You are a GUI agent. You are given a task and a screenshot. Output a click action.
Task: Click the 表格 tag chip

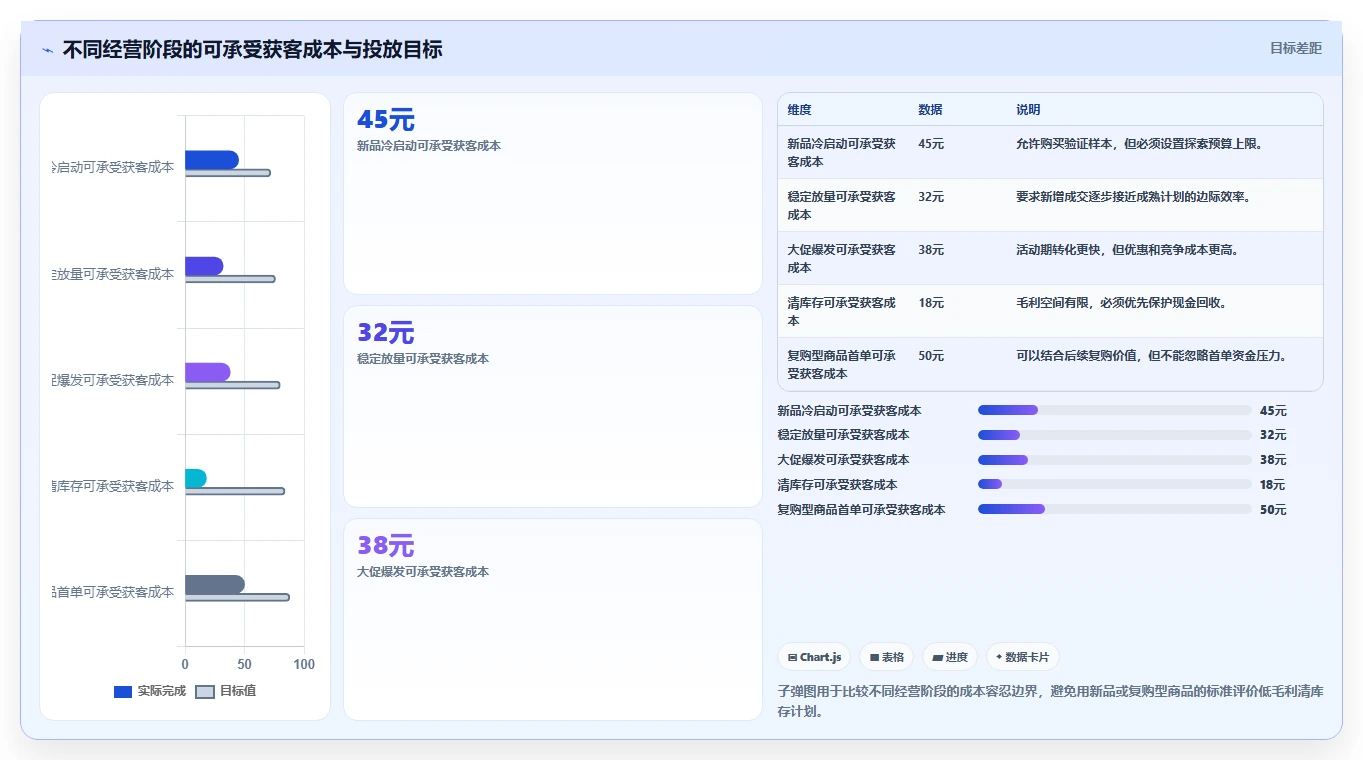(x=887, y=657)
